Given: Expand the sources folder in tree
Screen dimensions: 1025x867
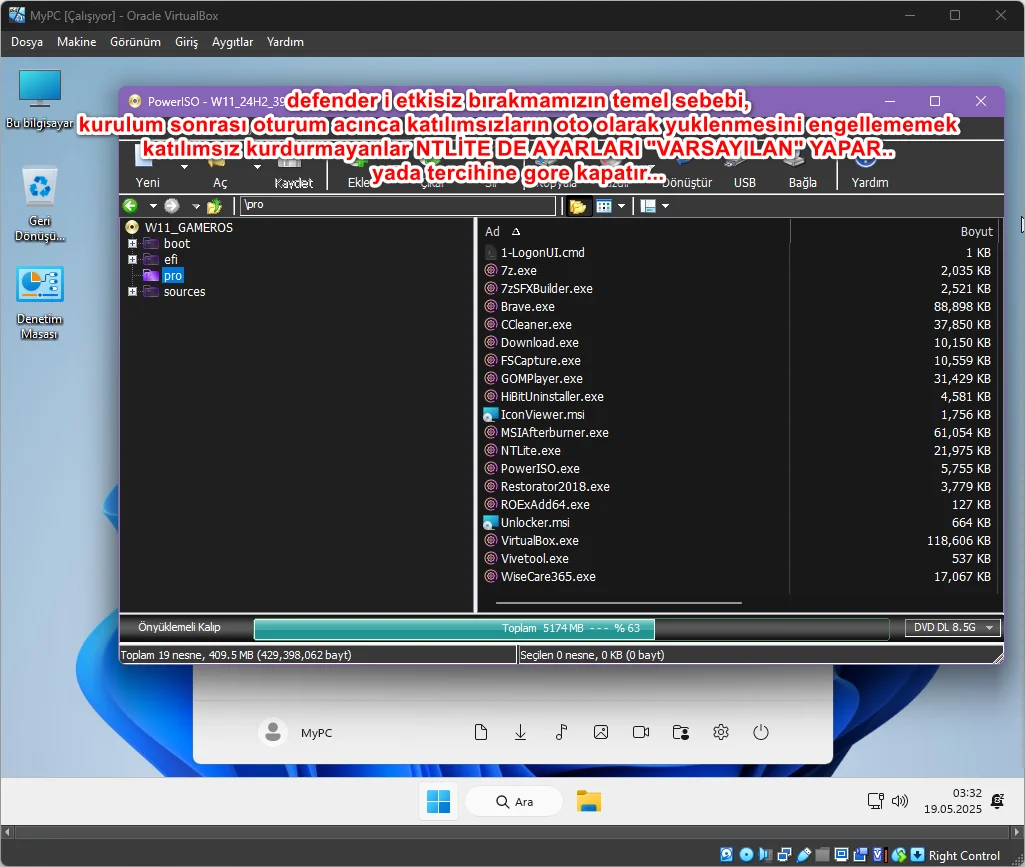Looking at the screenshot, I should pyautogui.click(x=133, y=292).
